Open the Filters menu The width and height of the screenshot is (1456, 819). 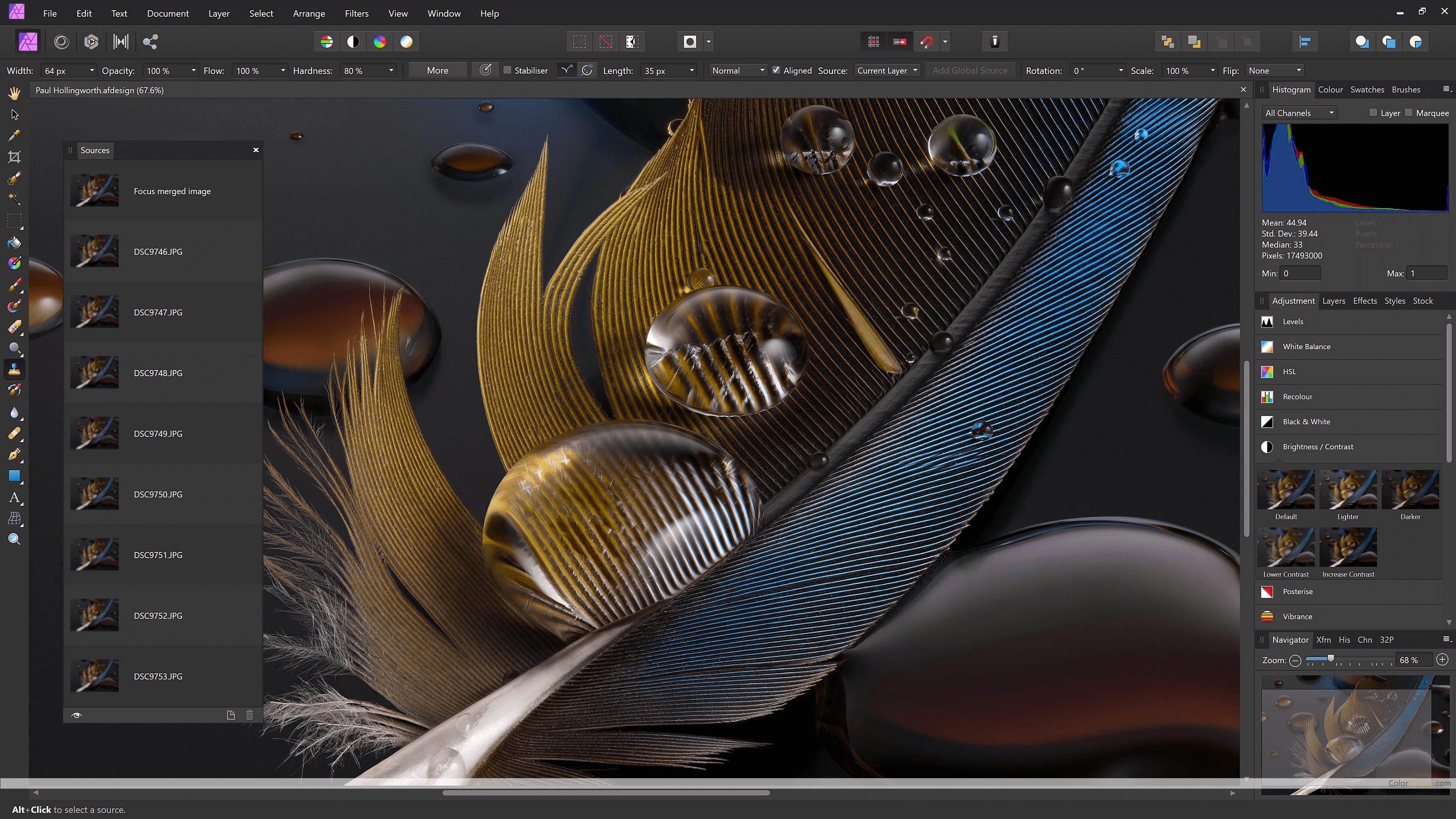click(356, 13)
